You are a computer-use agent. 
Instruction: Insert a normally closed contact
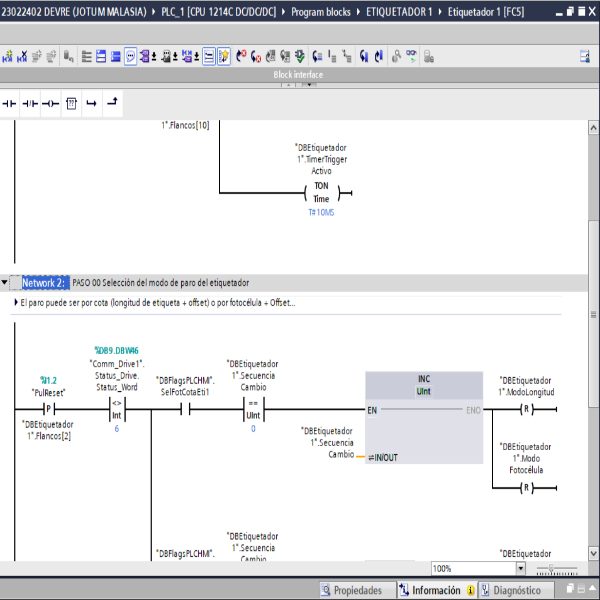(x=30, y=103)
